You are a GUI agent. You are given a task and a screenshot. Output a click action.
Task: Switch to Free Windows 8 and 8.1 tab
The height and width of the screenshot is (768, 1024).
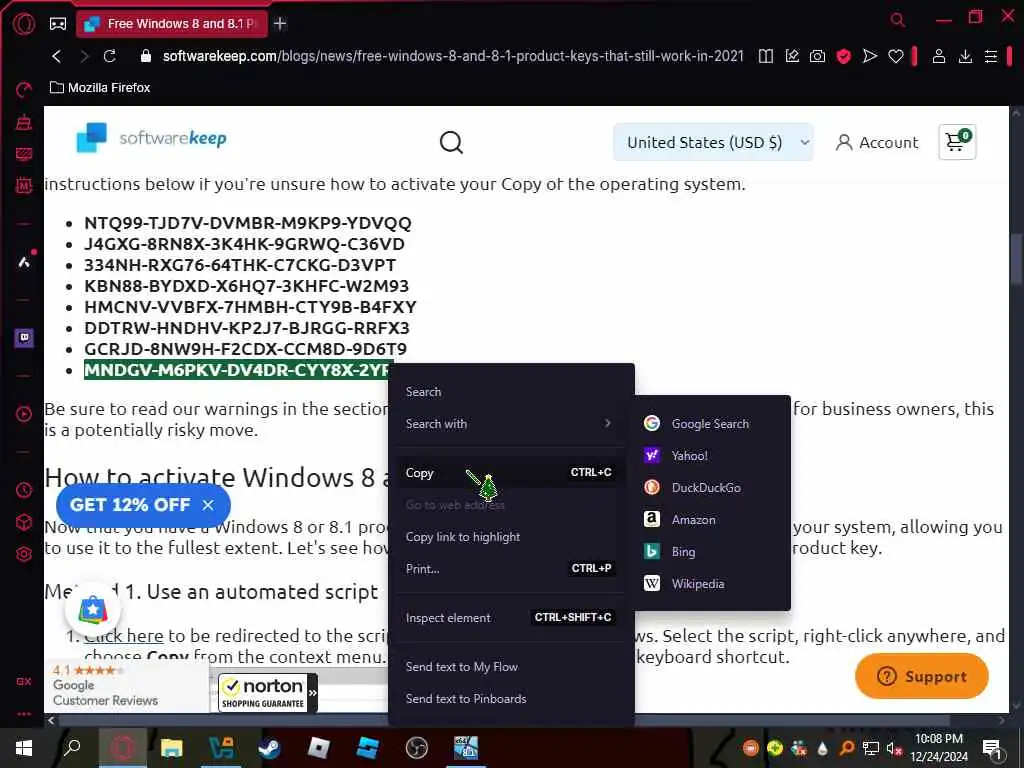click(171, 24)
